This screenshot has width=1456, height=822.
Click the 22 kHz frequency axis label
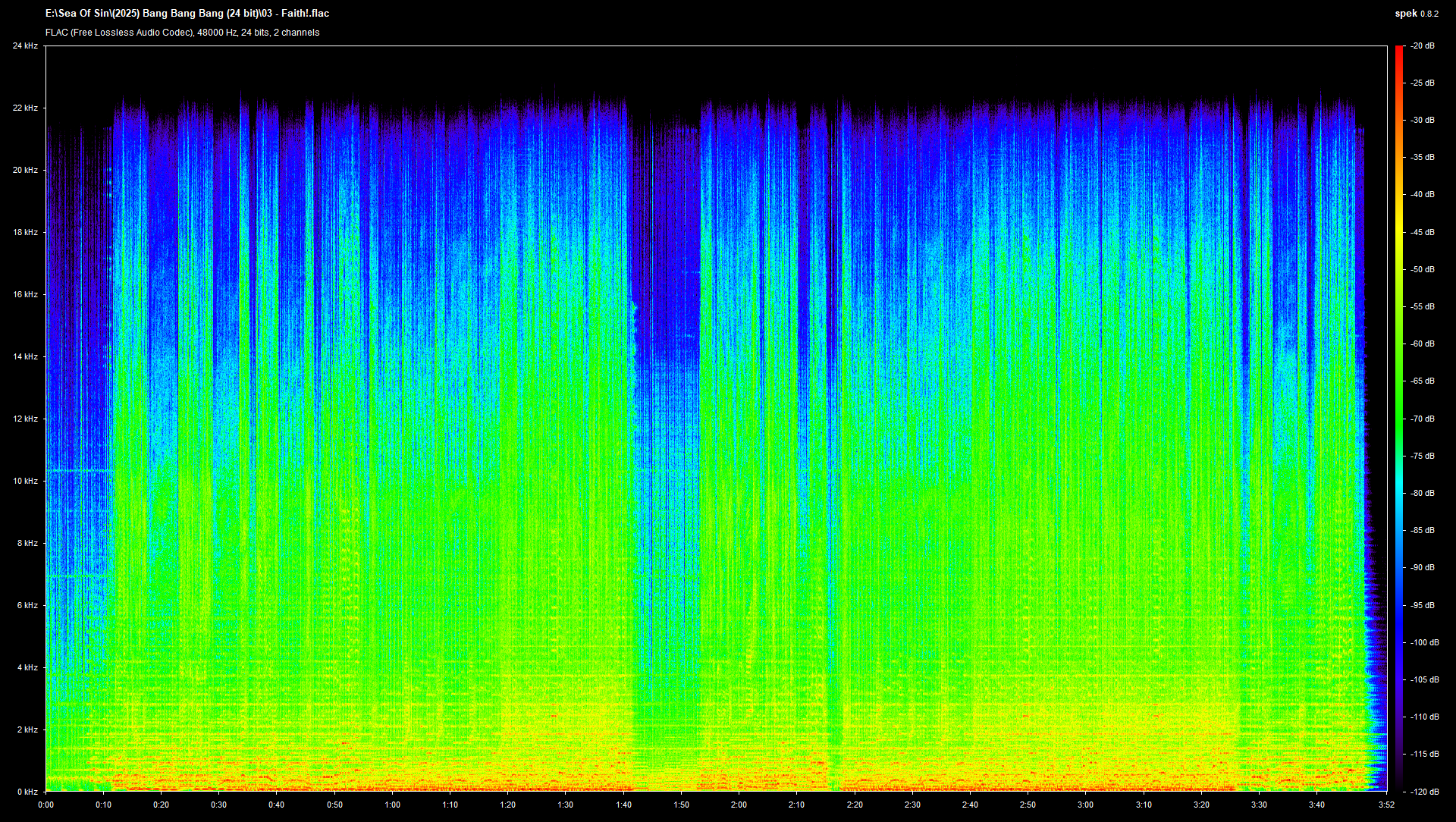tap(25, 108)
